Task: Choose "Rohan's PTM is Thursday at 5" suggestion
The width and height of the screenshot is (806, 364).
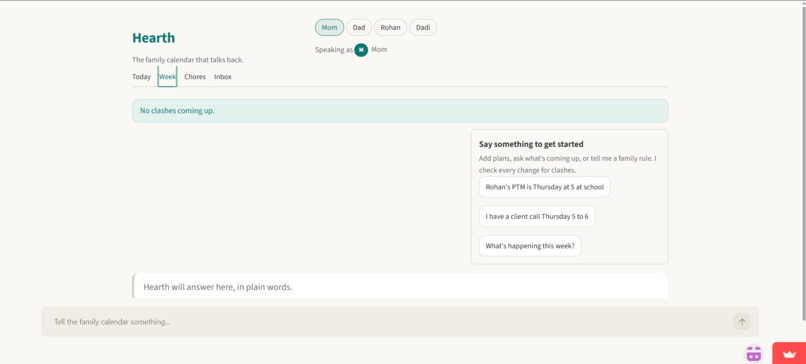Action: [x=544, y=187]
